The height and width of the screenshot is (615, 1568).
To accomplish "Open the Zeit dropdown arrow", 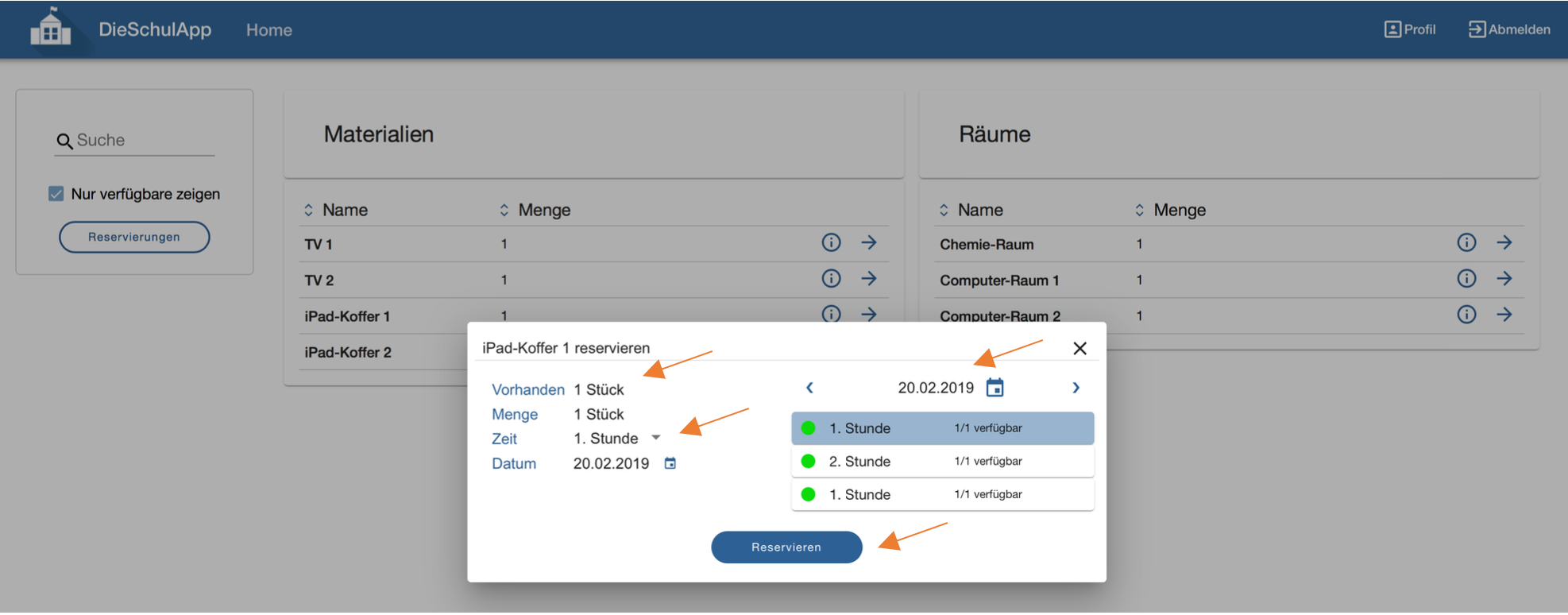I will [x=656, y=438].
